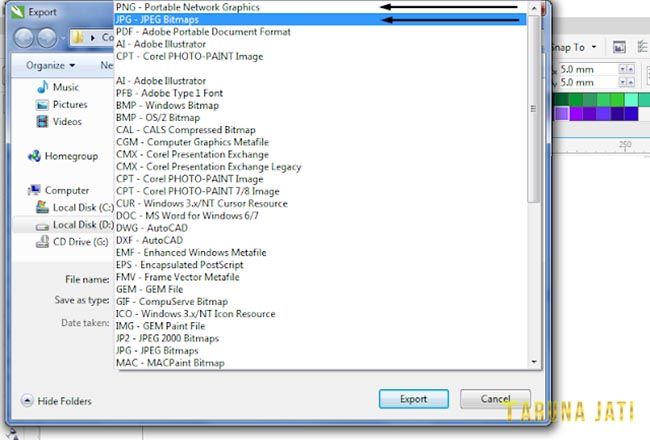Open Music library in navigation pane

tap(58, 87)
